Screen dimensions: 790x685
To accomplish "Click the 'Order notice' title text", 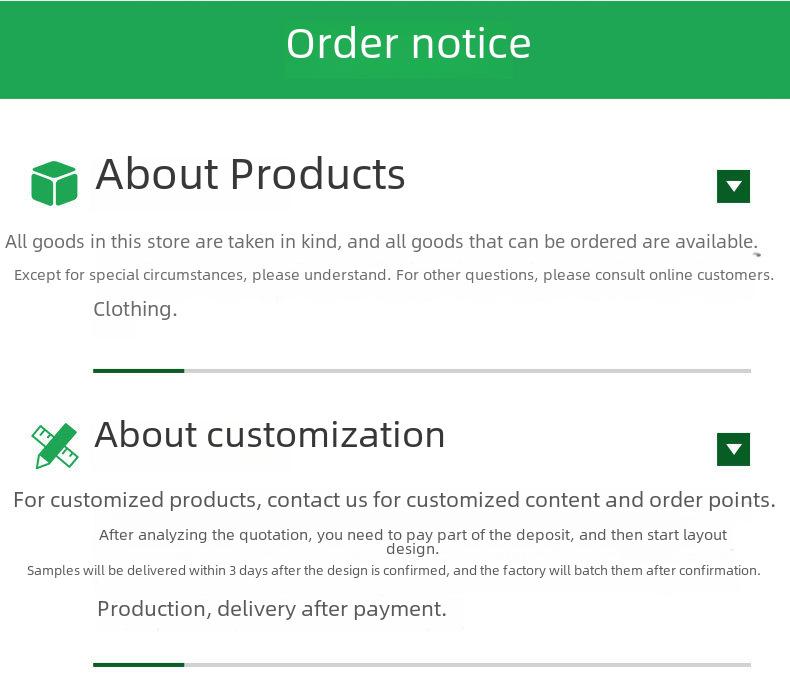I will click(409, 44).
